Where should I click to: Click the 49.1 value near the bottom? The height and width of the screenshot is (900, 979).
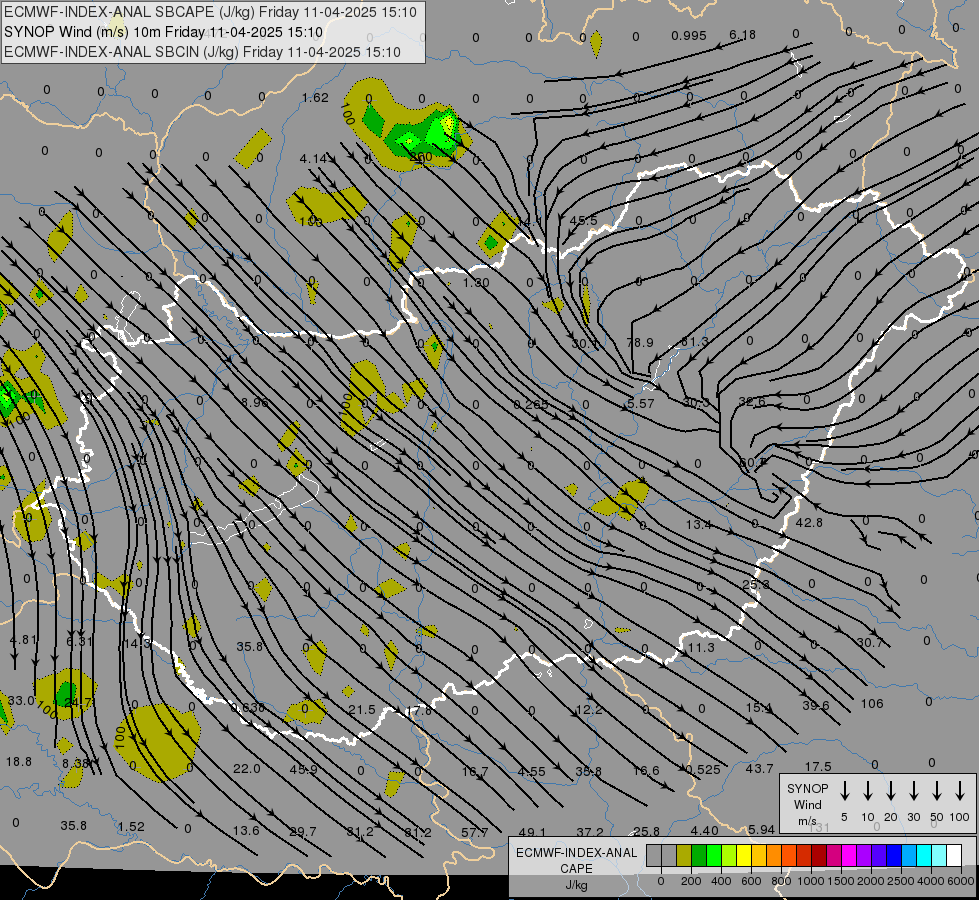pos(532,833)
